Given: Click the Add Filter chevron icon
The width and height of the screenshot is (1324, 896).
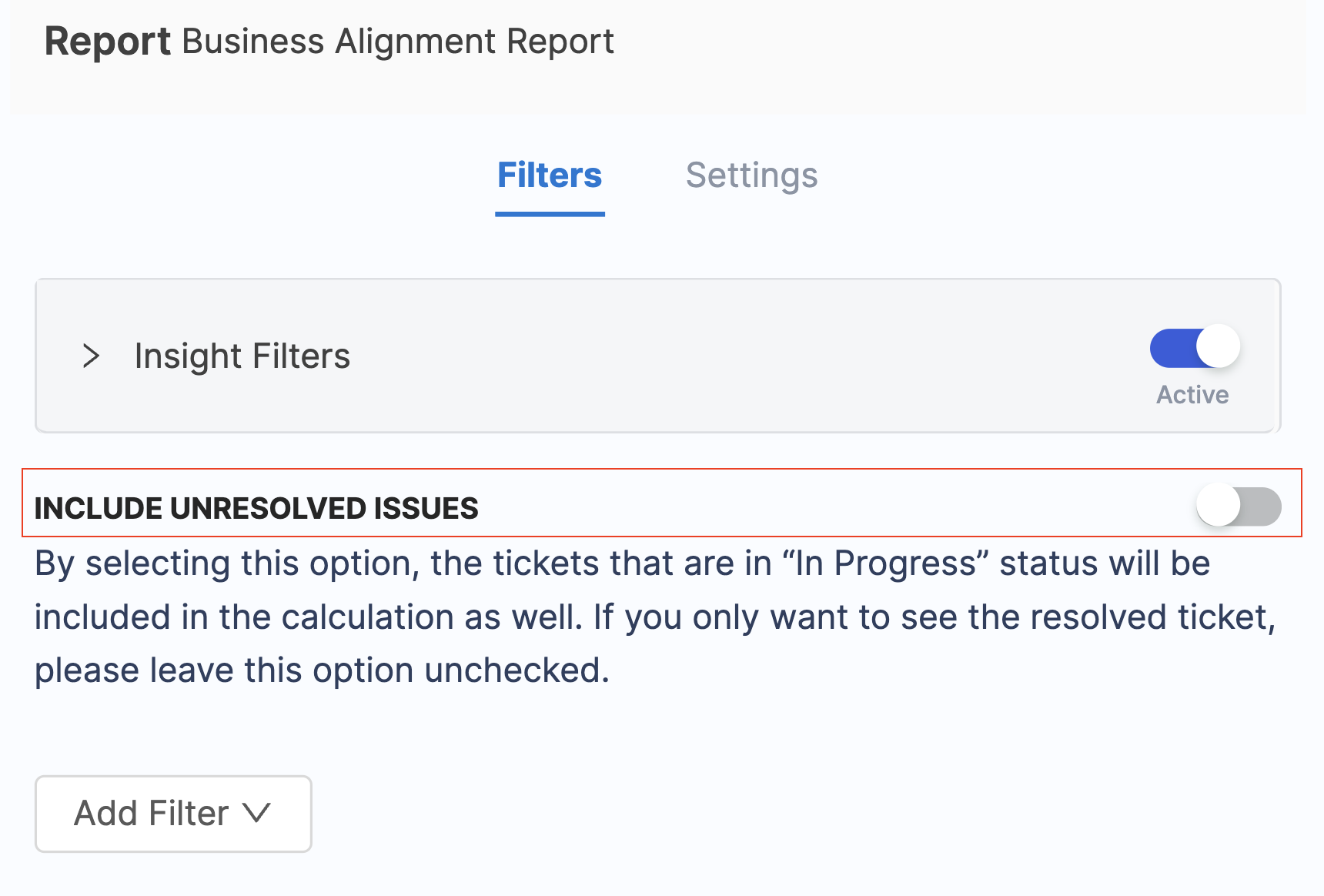Looking at the screenshot, I should pos(257,814).
